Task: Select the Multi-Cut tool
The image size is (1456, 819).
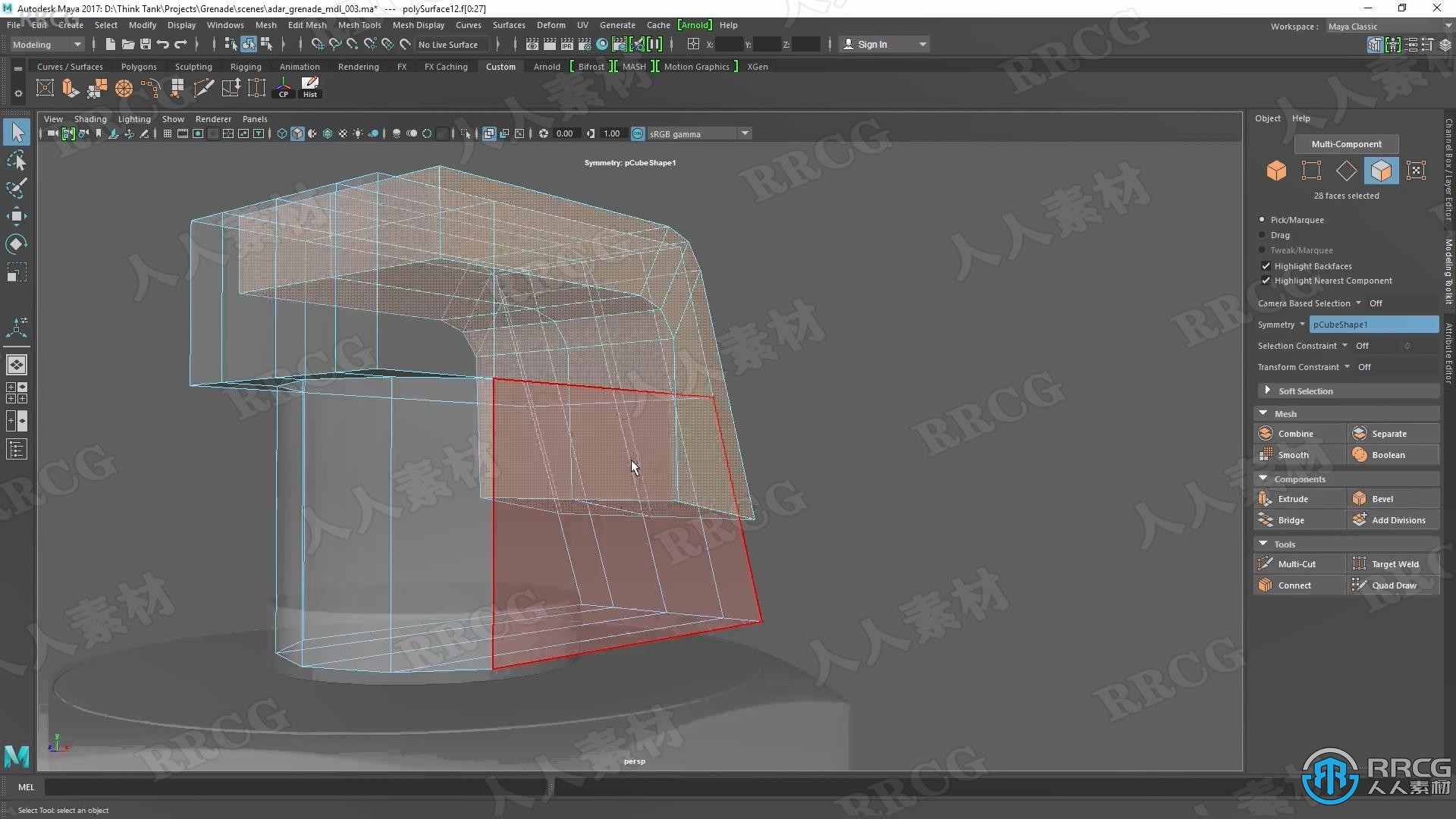Action: pos(1297,563)
